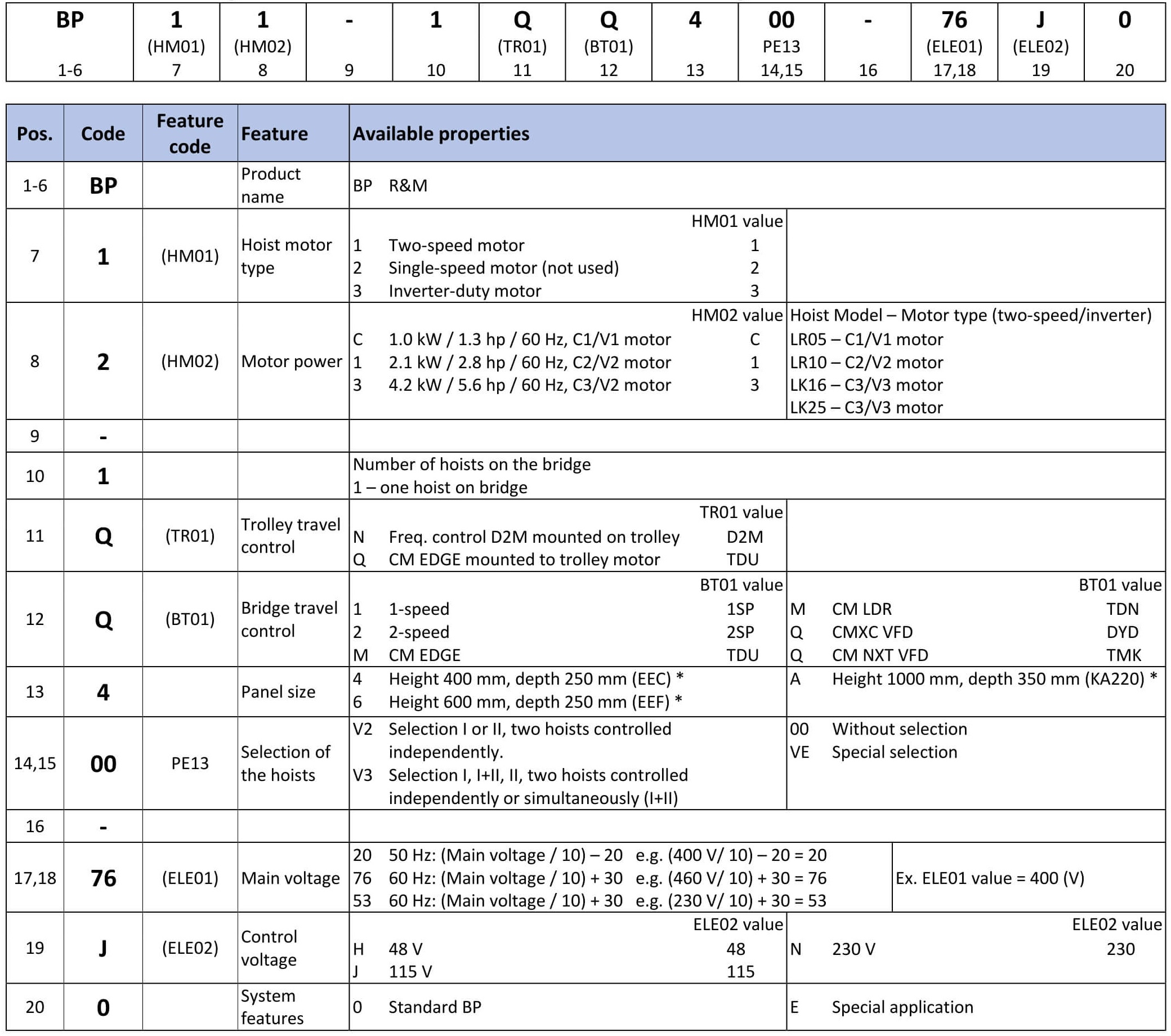
Task: Select the "1-speed" option text
Action: [x=419, y=609]
